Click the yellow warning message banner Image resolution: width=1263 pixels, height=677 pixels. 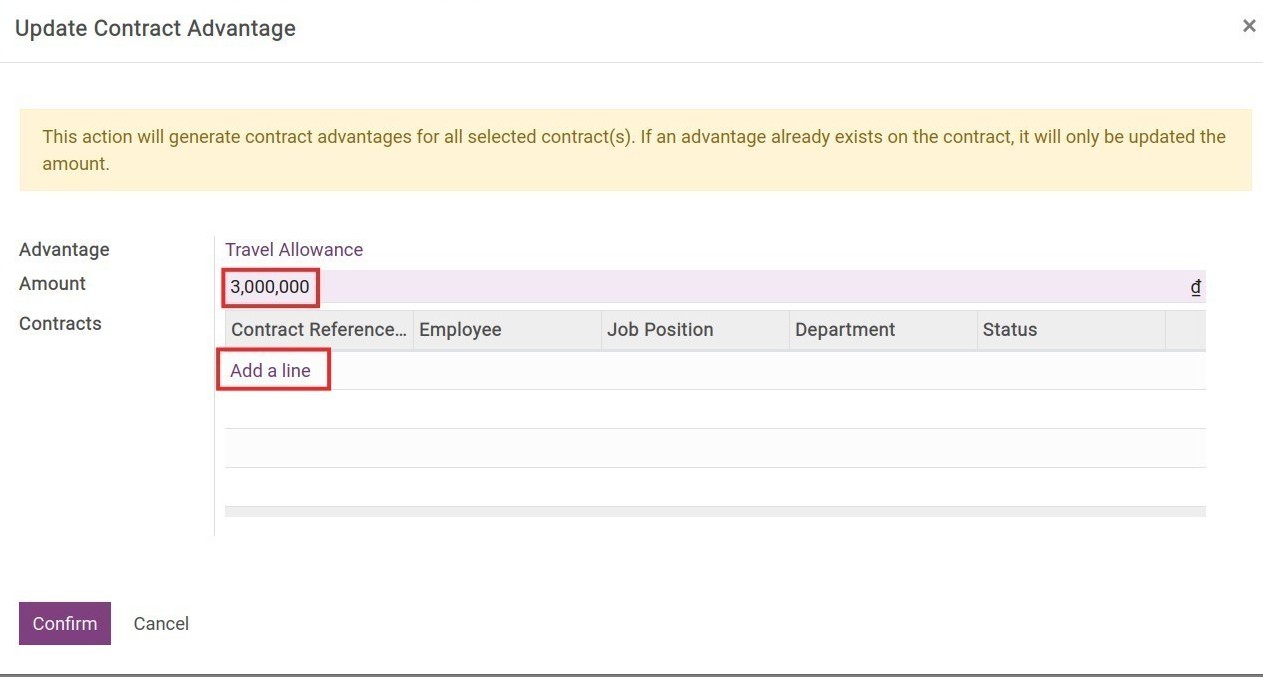pyautogui.click(x=635, y=150)
